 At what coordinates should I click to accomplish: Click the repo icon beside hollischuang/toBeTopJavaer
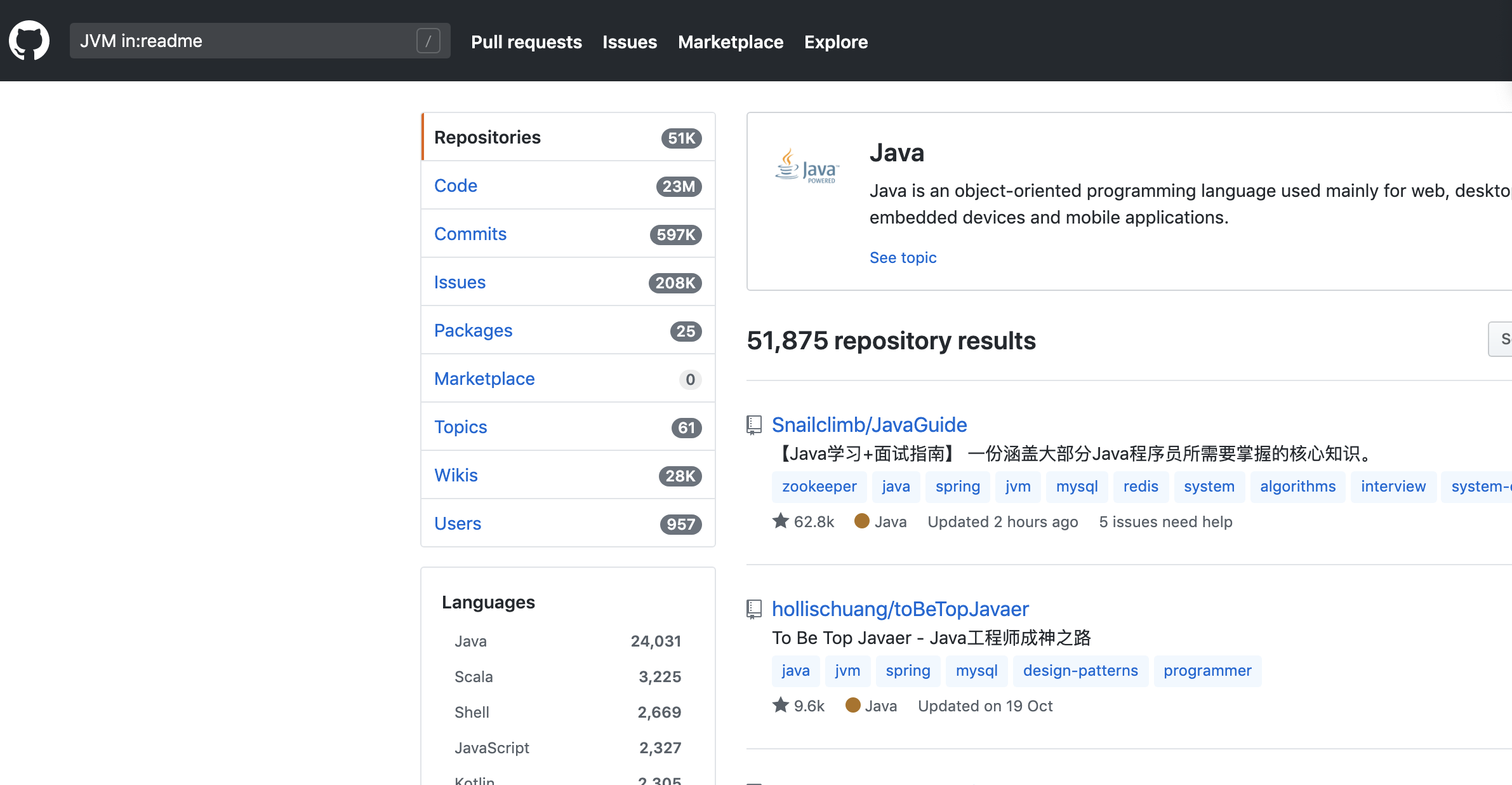[754, 609]
